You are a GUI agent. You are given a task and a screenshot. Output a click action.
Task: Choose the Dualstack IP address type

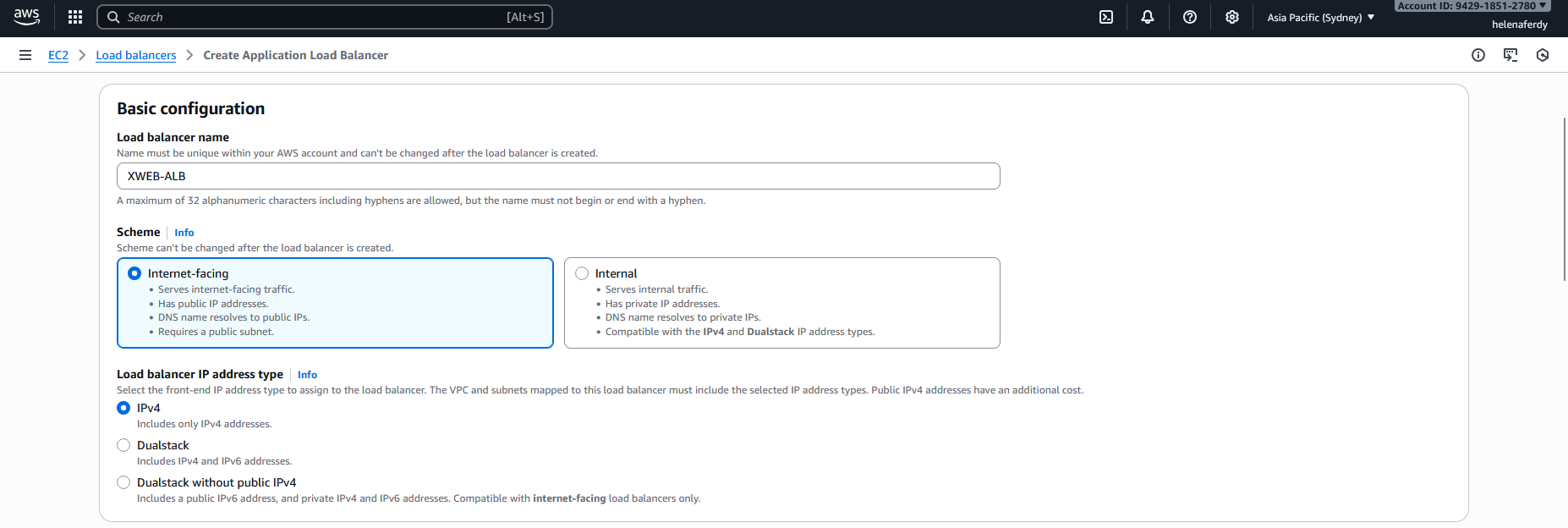[123, 445]
